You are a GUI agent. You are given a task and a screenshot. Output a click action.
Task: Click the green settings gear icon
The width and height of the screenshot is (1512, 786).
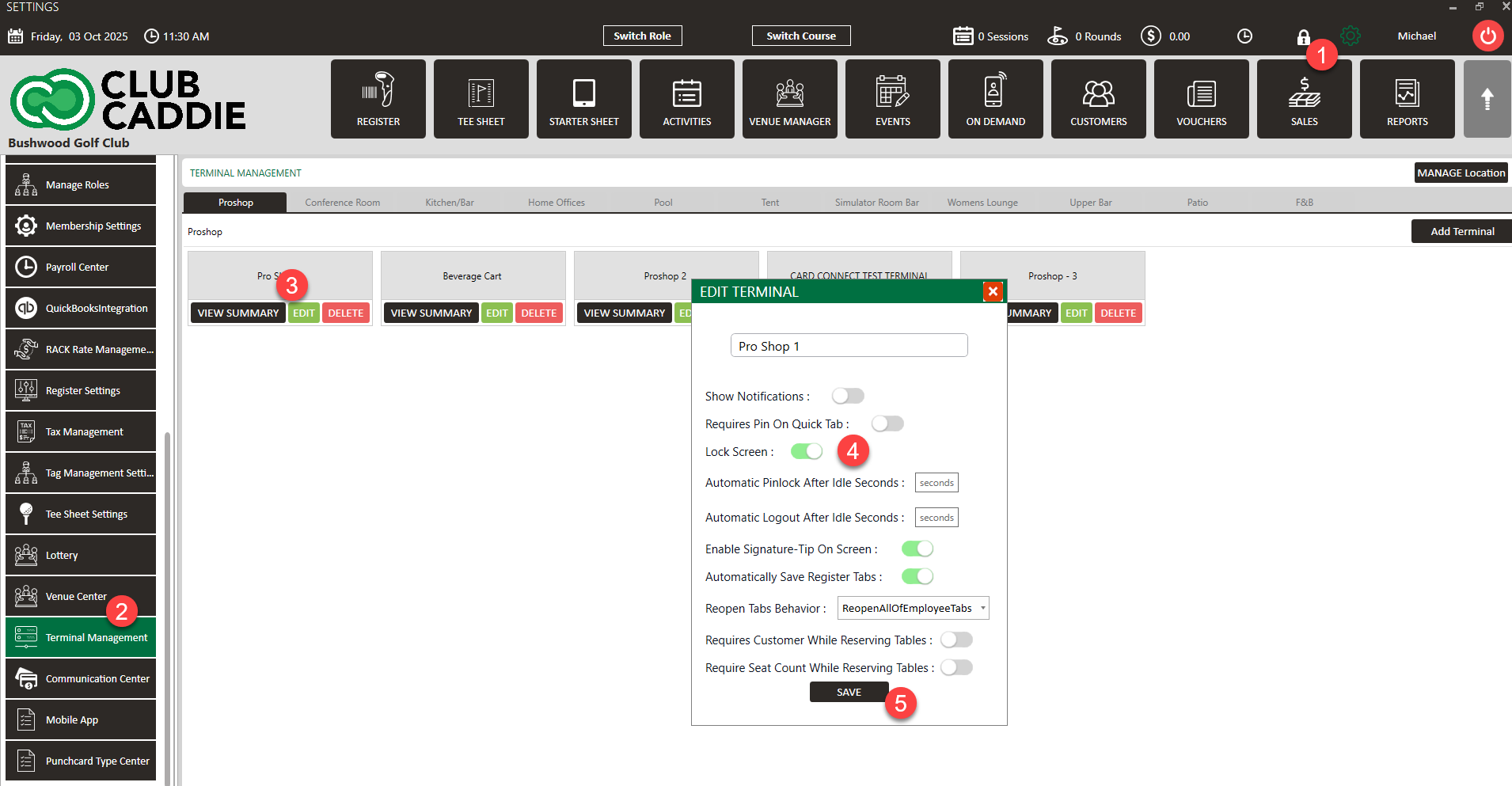(1351, 36)
